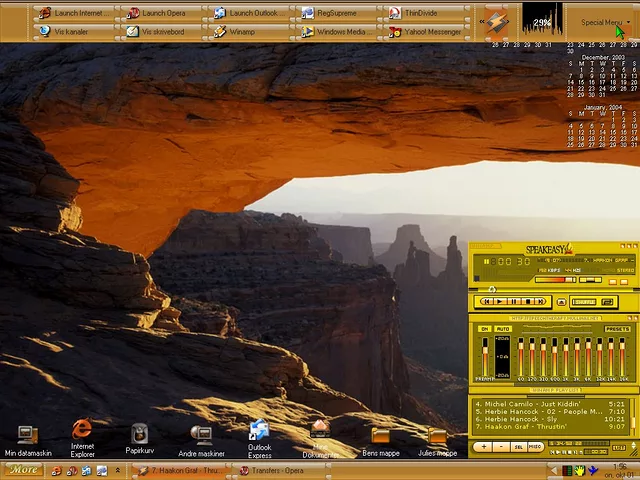Select playlist track Herbie Hancock - Sly
This screenshot has height=480, width=640.
(x=550, y=419)
